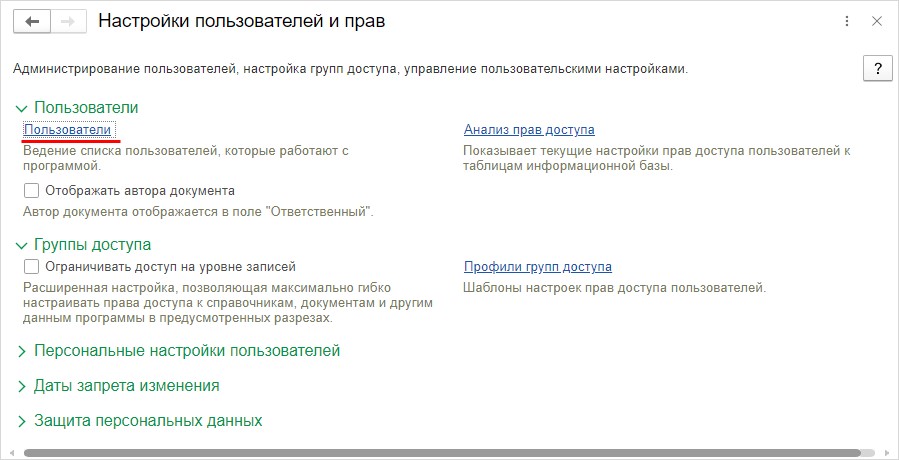This screenshot has height=460, width=899.
Task: Expand Персональные настройки пользователей section
Action: (178, 350)
